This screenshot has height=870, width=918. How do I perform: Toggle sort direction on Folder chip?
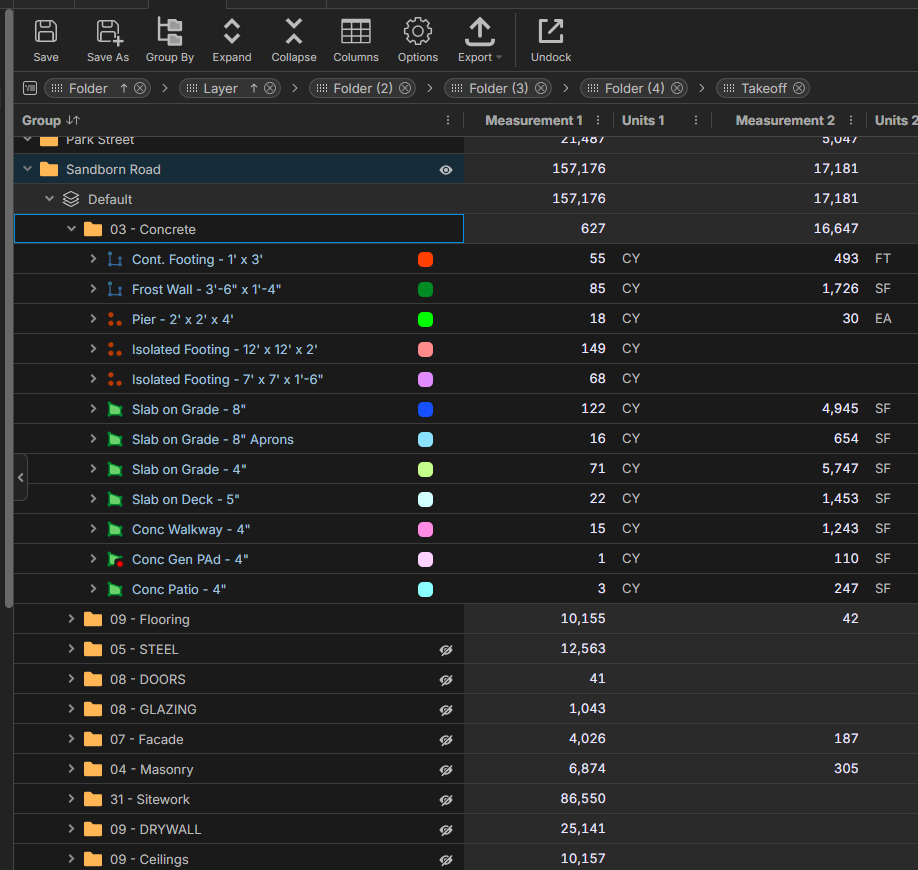[x=124, y=88]
